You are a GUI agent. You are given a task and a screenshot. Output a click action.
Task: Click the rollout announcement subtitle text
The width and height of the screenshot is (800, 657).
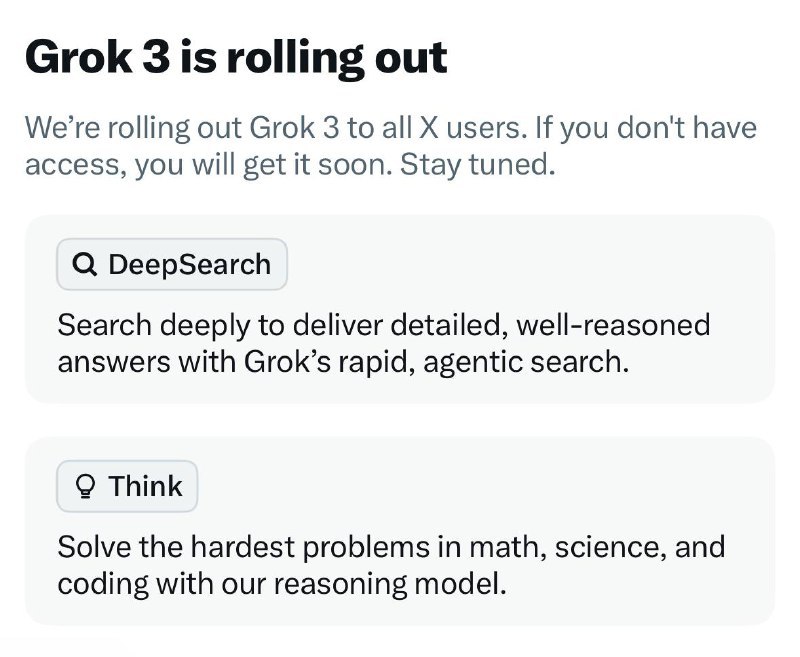pos(393,145)
